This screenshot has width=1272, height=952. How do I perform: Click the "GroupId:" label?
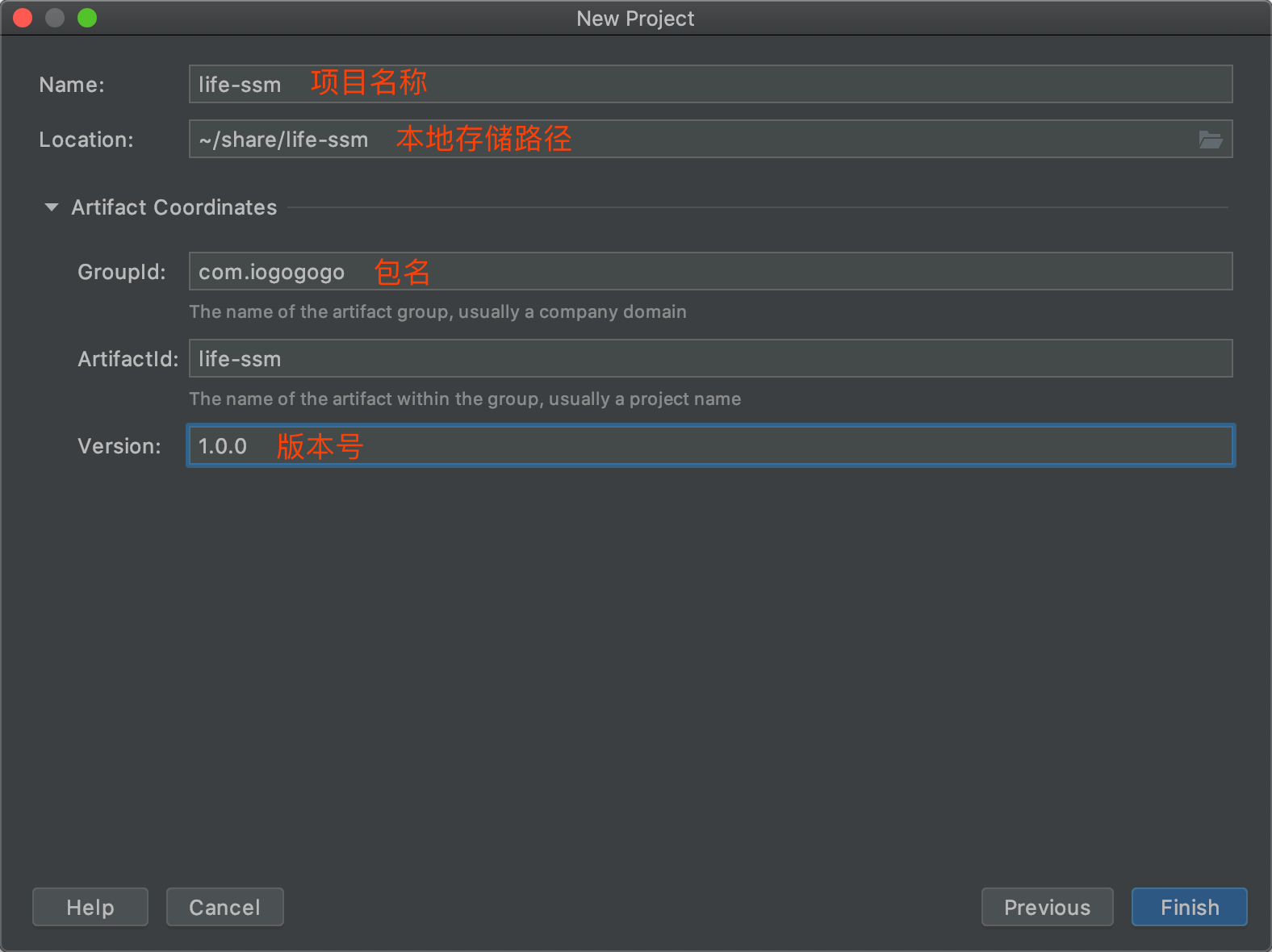point(122,272)
